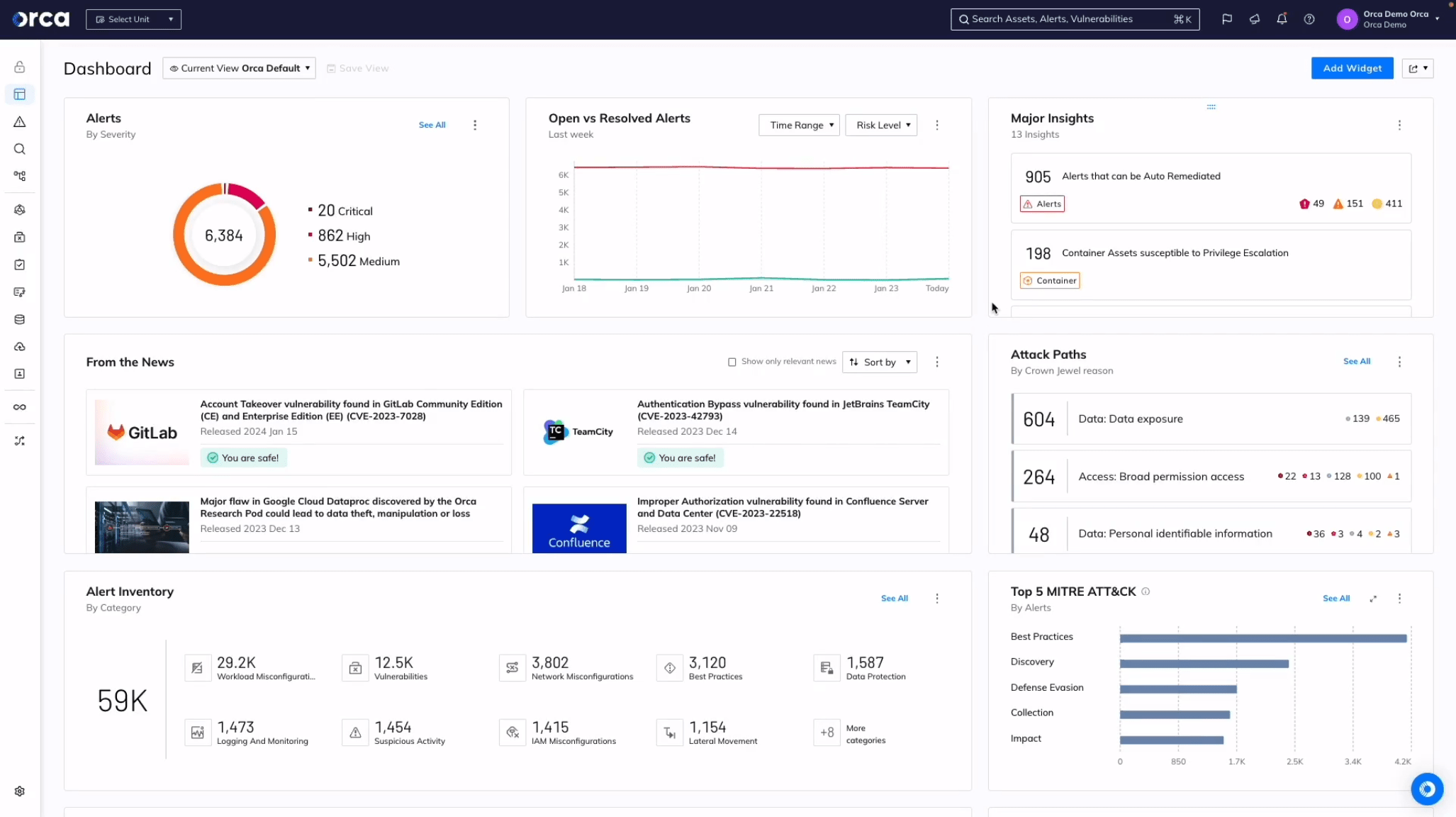This screenshot has height=817, width=1456.
Task: Click See All in the Attack Paths widget
Action: 1356,361
